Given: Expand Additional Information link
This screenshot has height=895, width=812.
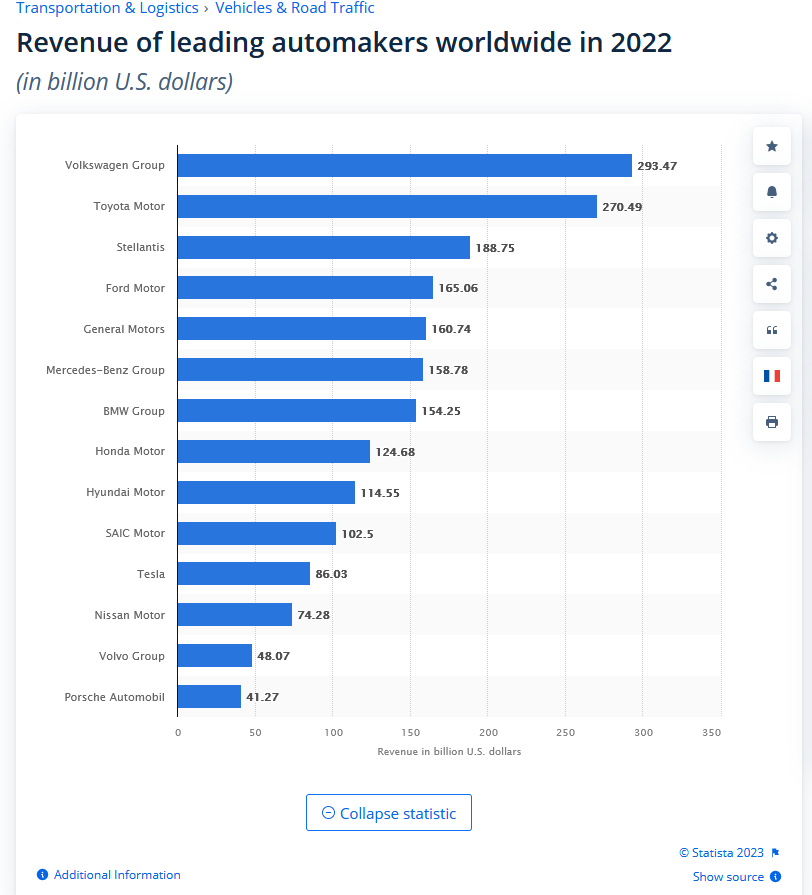Looking at the screenshot, I should point(117,875).
